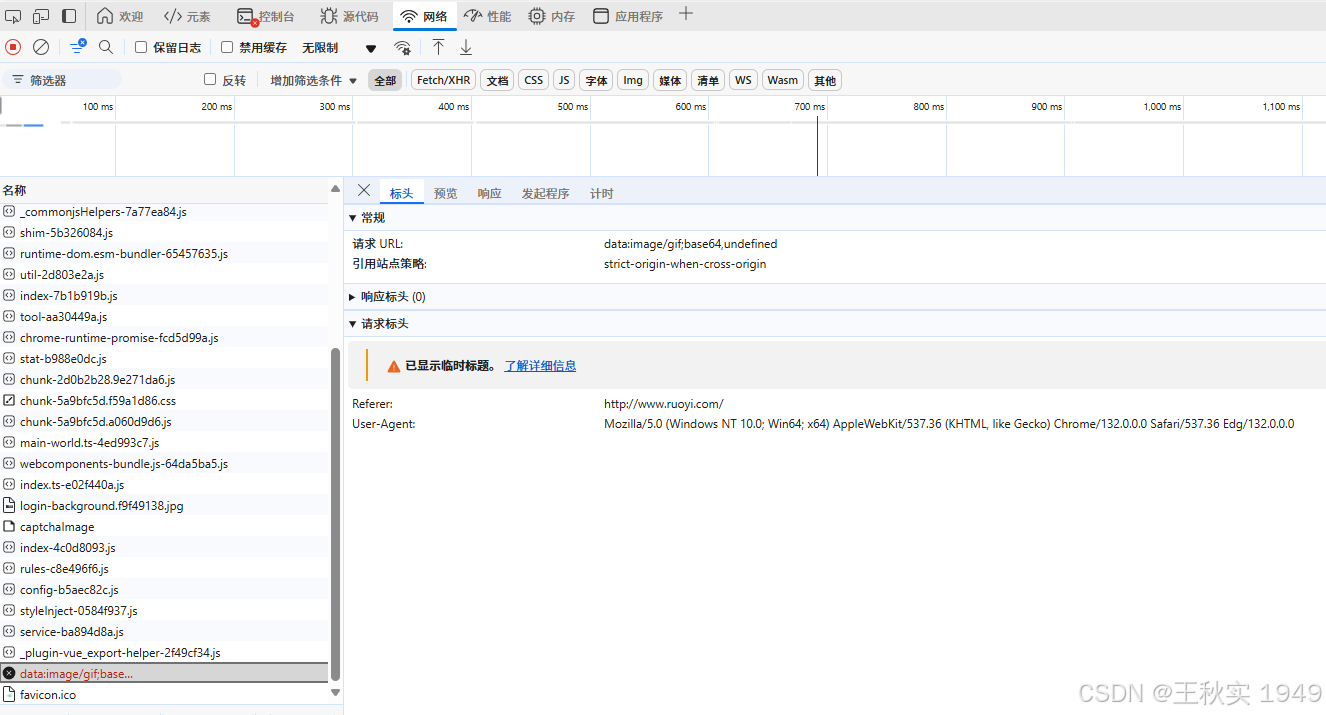
Task: Export HAR file with down arrow
Action: click(x=466, y=47)
